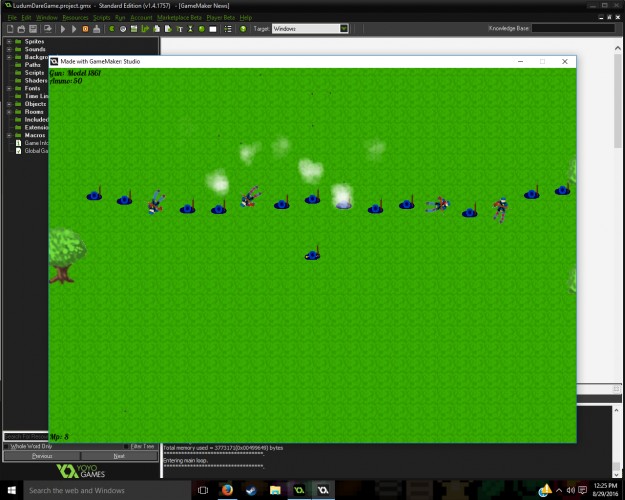Click 'Entering main loop.' output line

185,461
